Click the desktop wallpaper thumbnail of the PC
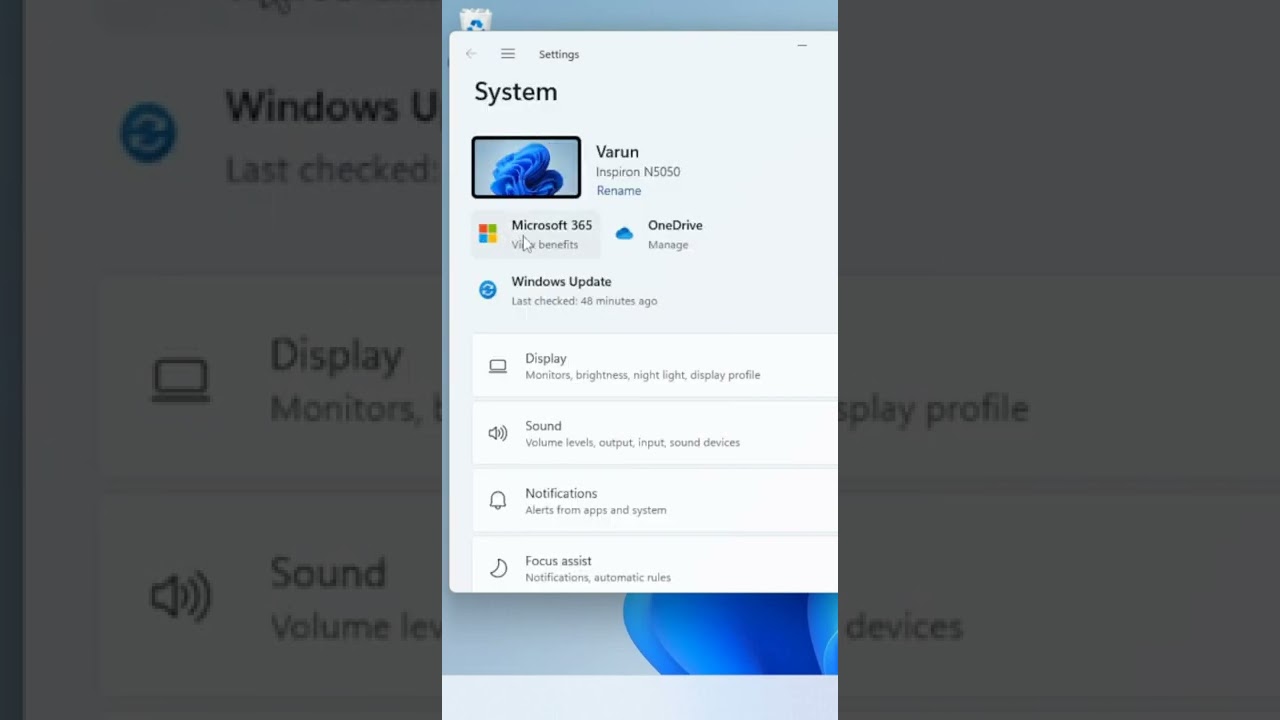Image resolution: width=1280 pixels, height=720 pixels. pyautogui.click(x=526, y=167)
